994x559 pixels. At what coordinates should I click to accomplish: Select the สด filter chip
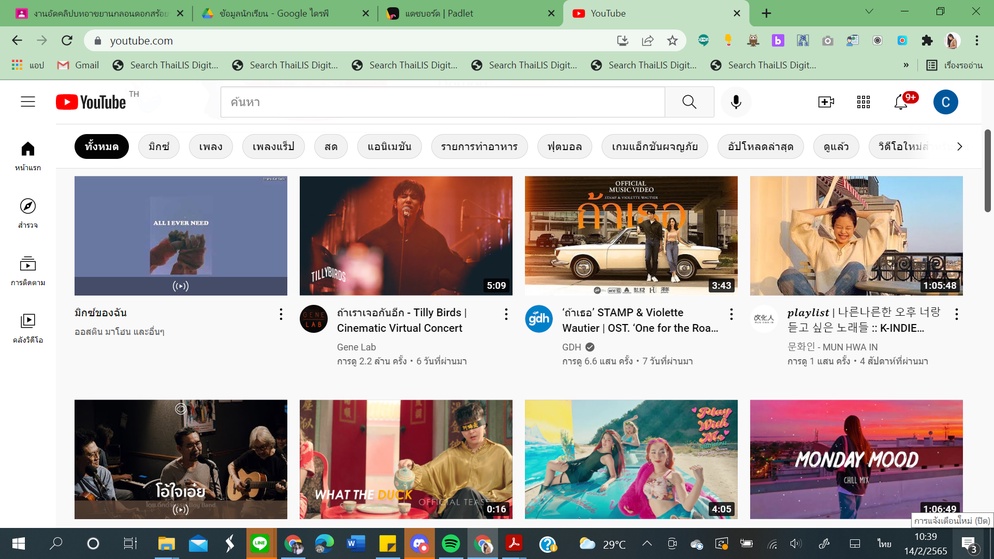[x=331, y=146]
